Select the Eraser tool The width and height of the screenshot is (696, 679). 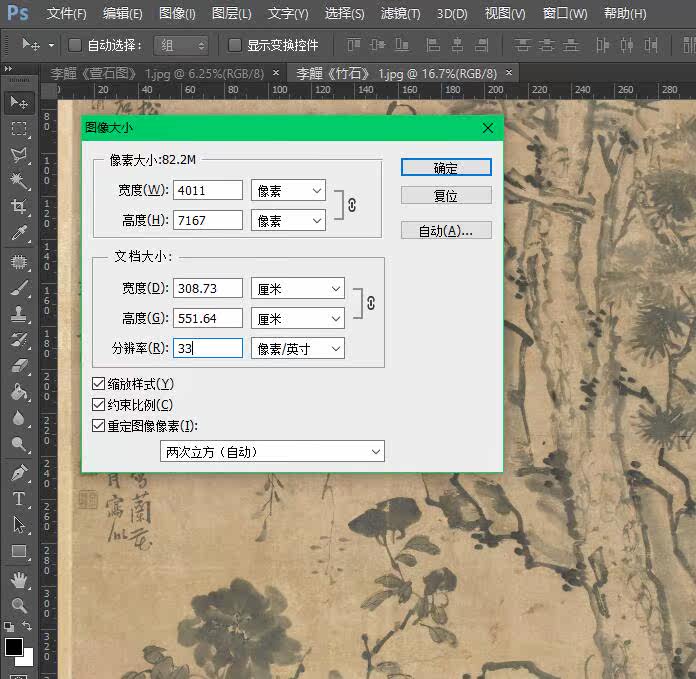click(x=19, y=366)
